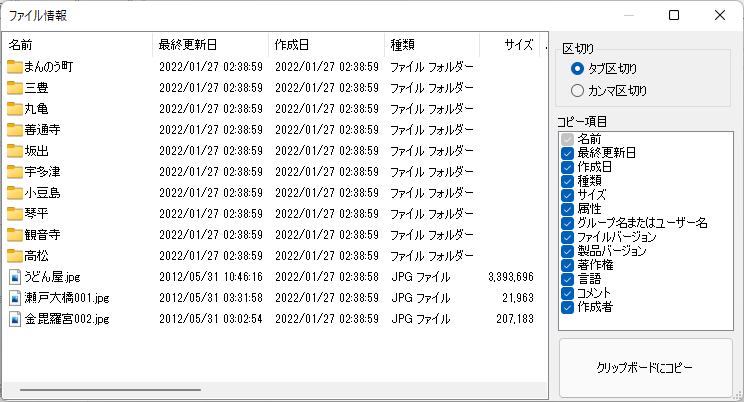
Task: Disable the 属性 checkbox
Action: [x=567, y=209]
